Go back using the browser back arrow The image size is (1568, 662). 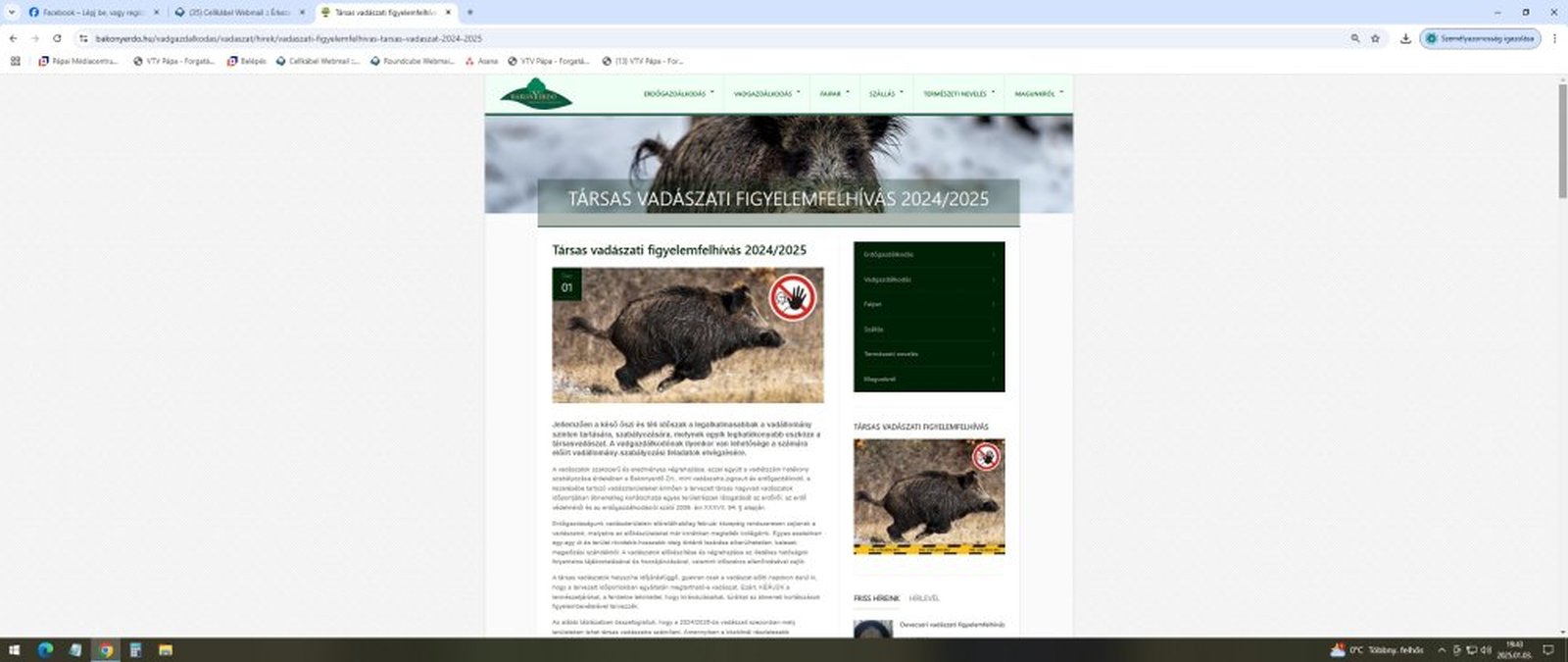[13, 38]
